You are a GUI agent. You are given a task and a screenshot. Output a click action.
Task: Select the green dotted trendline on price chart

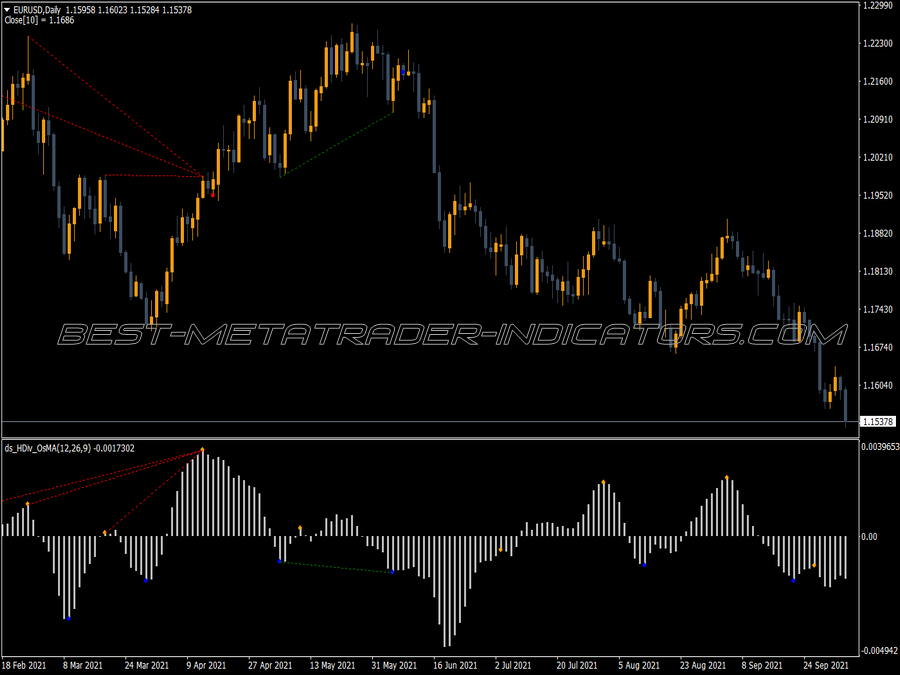(x=336, y=145)
